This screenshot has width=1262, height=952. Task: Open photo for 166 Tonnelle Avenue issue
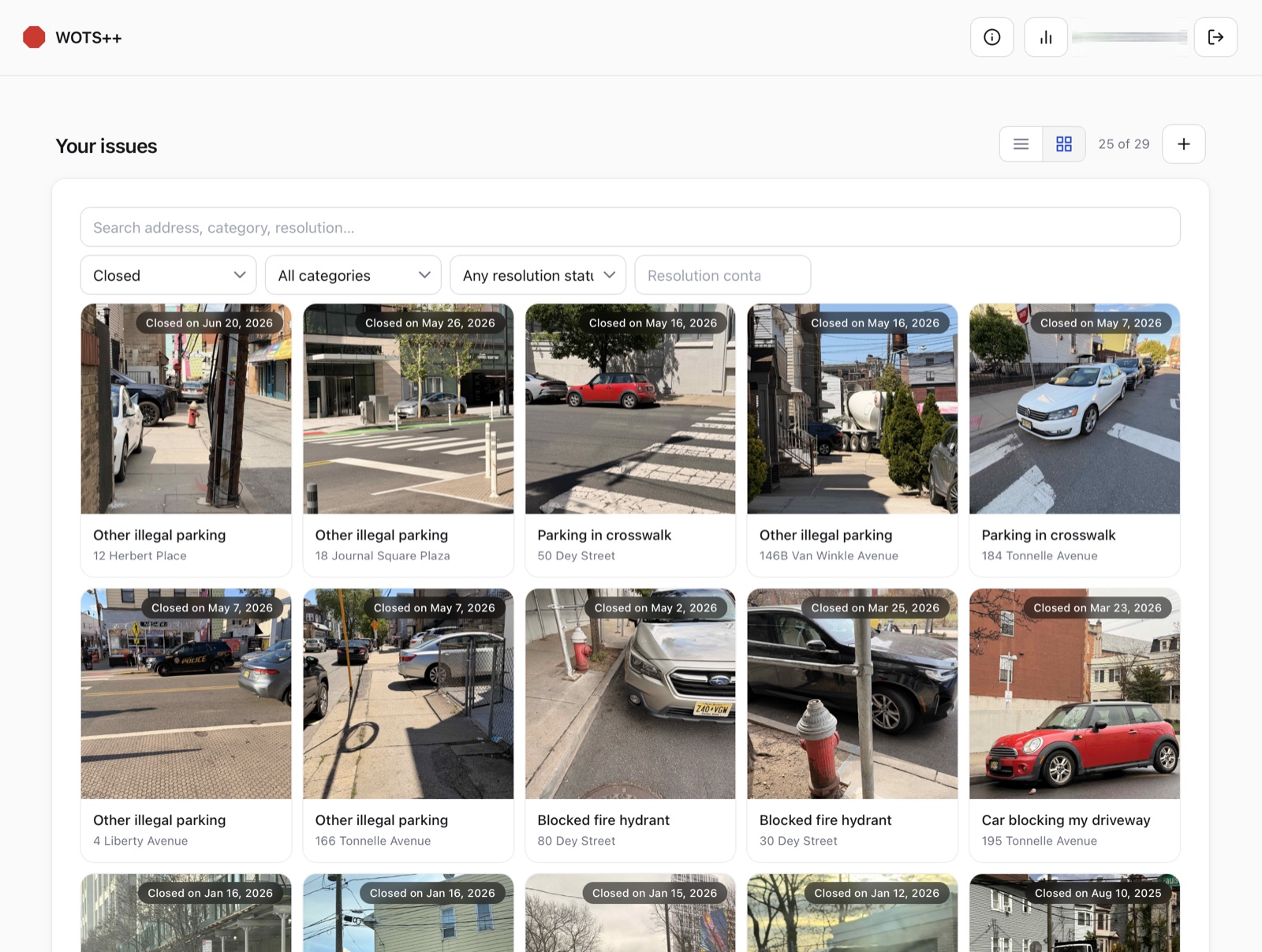(x=408, y=694)
